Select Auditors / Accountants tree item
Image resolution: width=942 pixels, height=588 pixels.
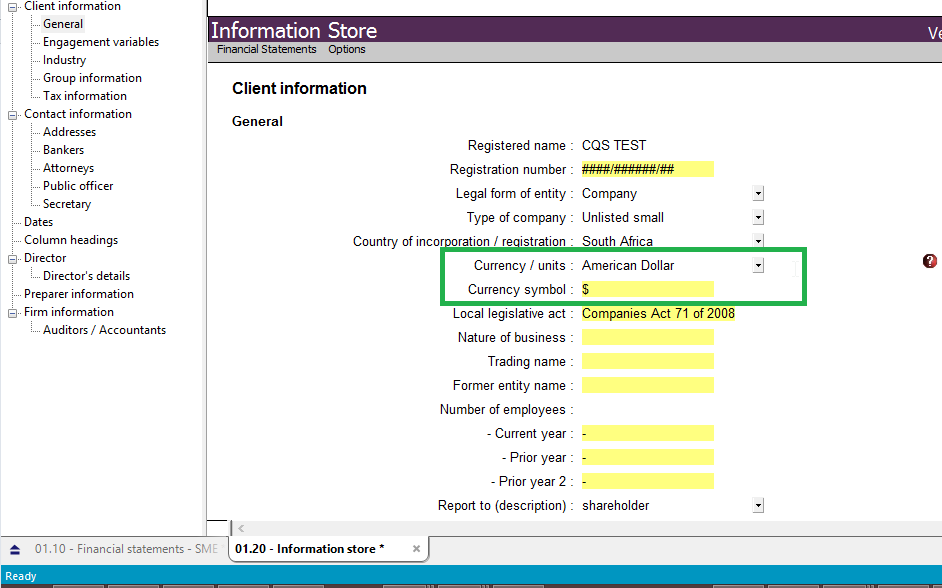coord(104,330)
